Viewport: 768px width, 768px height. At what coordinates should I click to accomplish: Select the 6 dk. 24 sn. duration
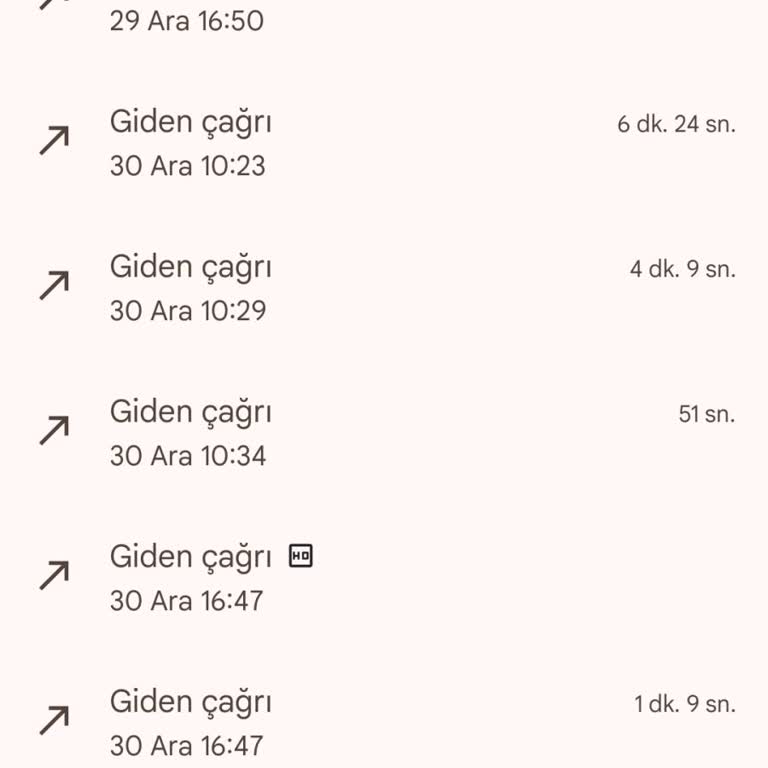tap(676, 125)
